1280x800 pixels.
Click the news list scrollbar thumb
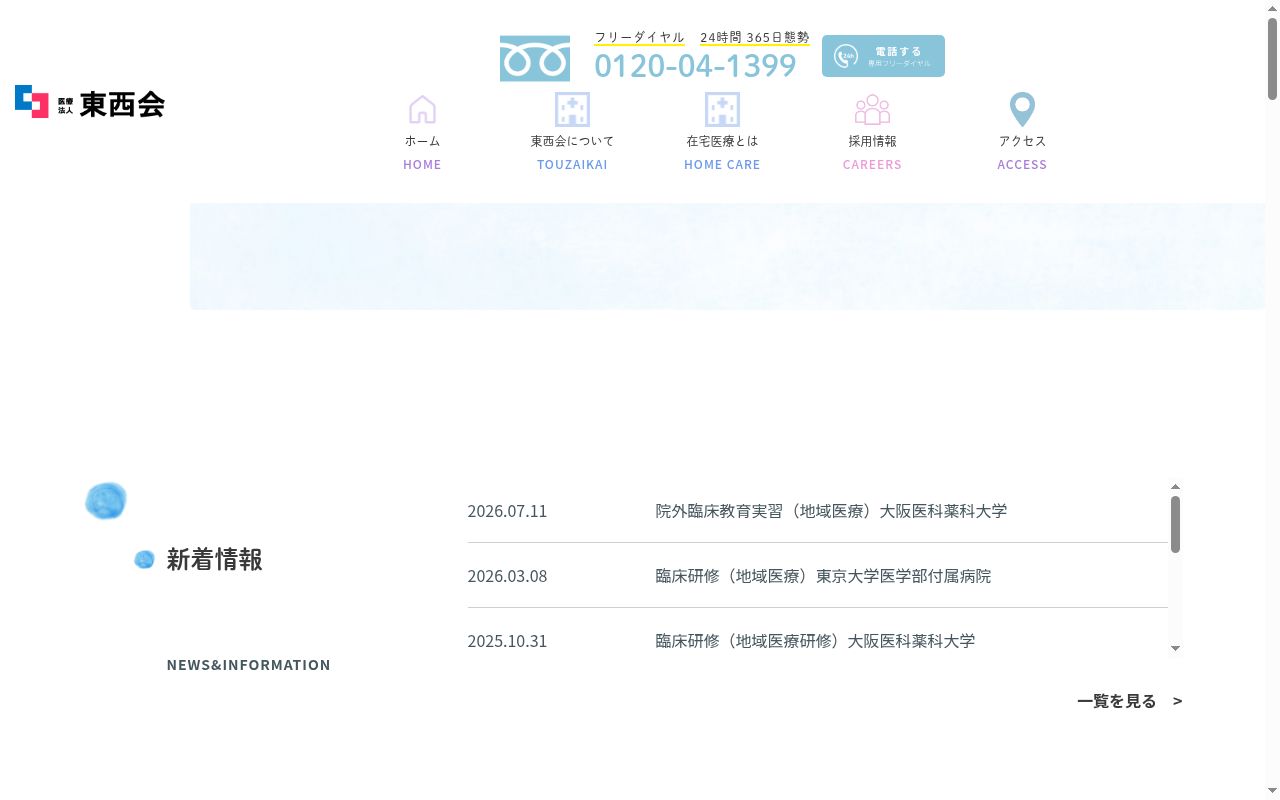click(x=1175, y=524)
